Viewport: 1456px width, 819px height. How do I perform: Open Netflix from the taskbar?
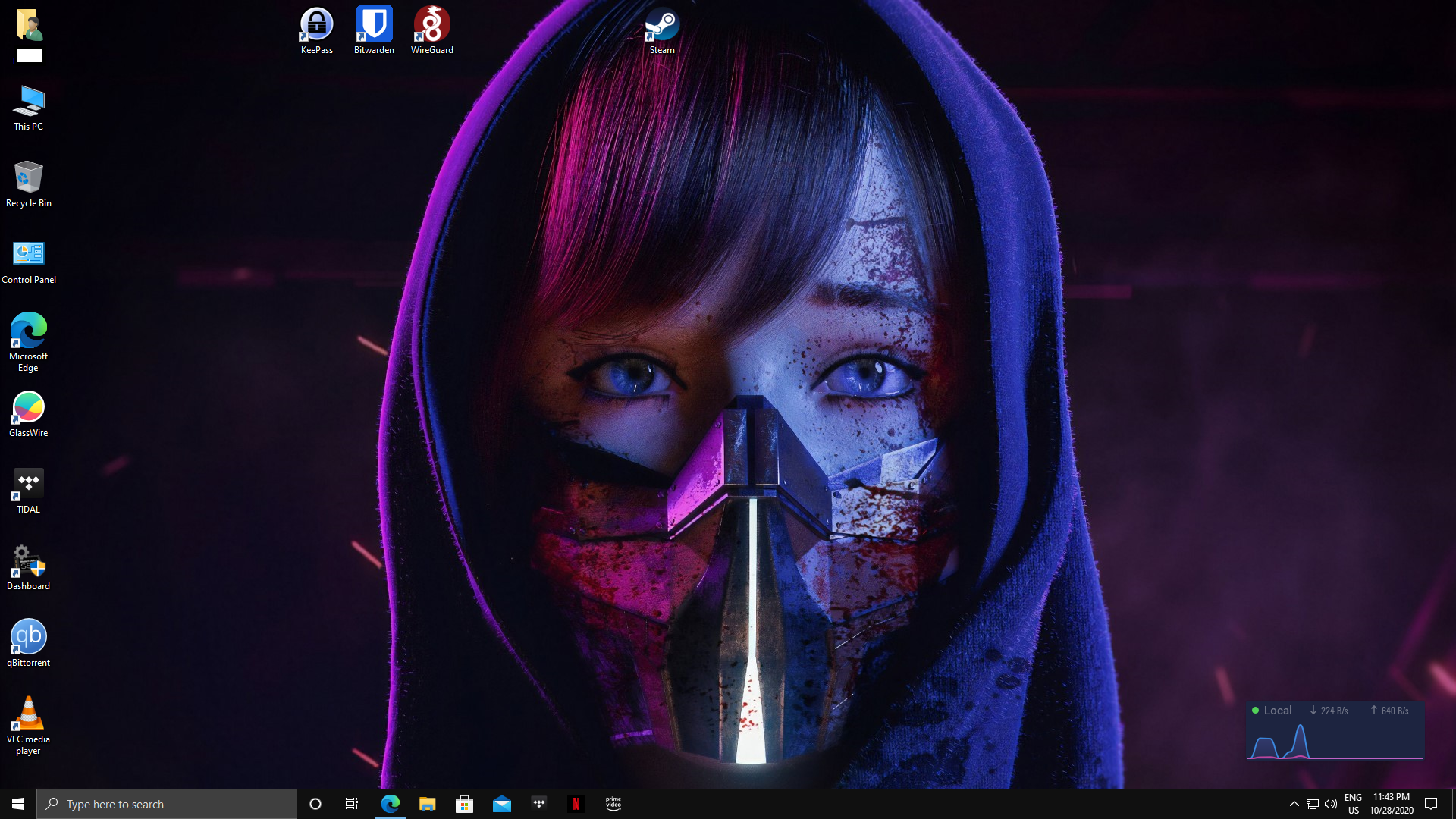(x=576, y=804)
